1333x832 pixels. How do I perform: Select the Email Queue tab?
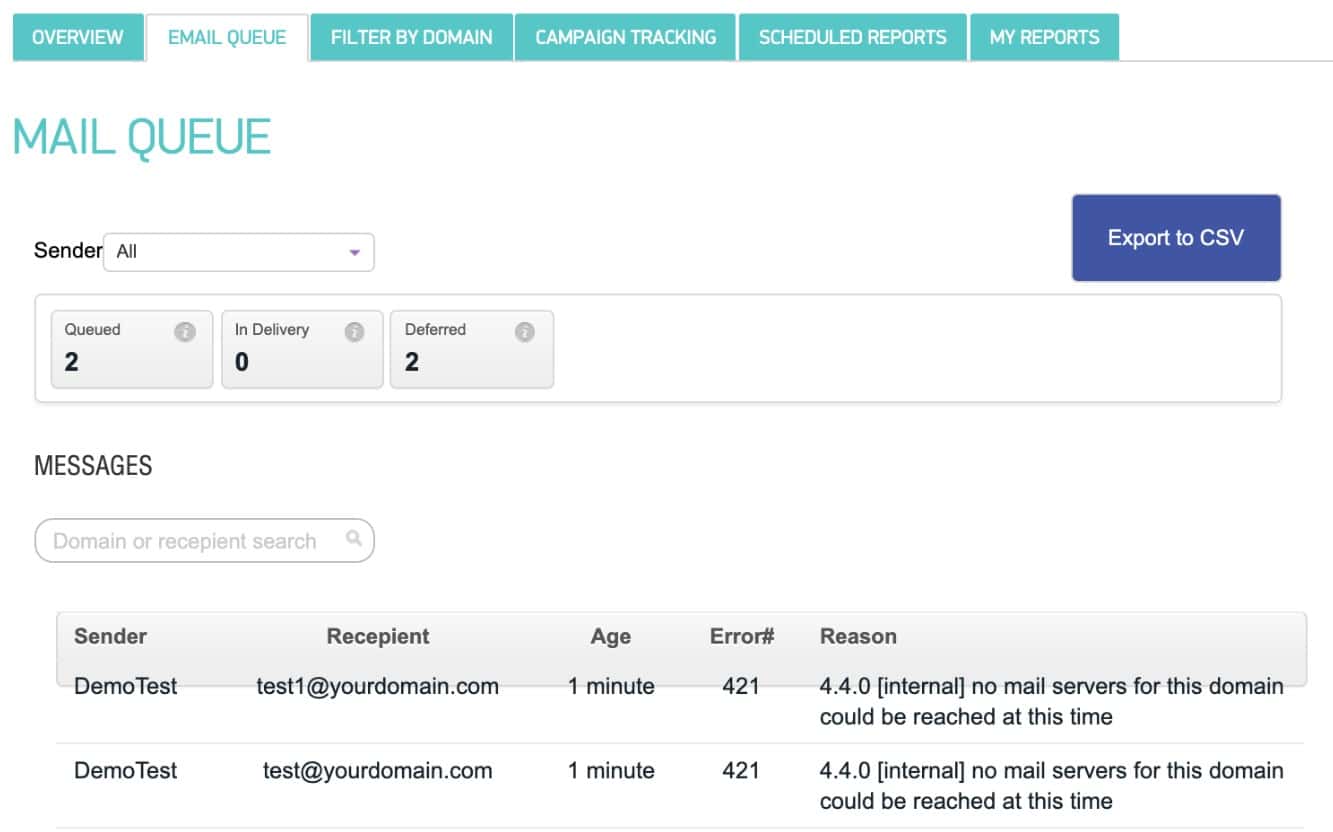[x=225, y=36]
